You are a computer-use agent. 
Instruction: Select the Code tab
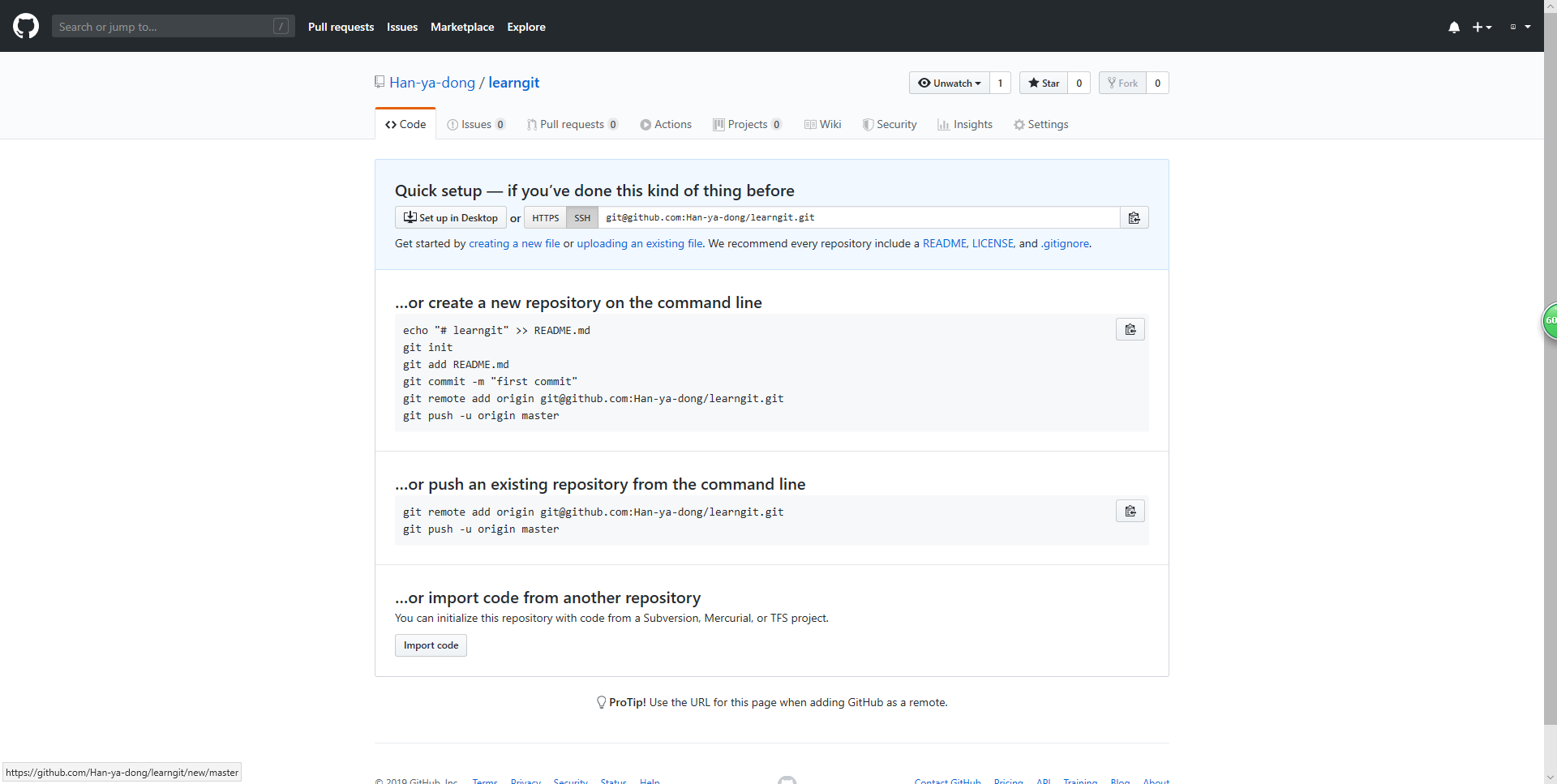click(405, 124)
